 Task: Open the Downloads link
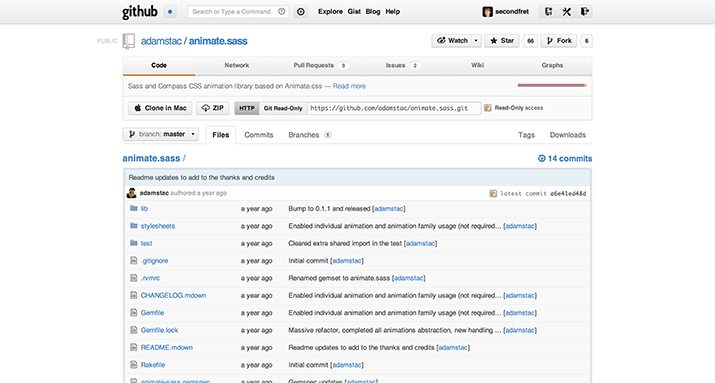[x=568, y=135]
